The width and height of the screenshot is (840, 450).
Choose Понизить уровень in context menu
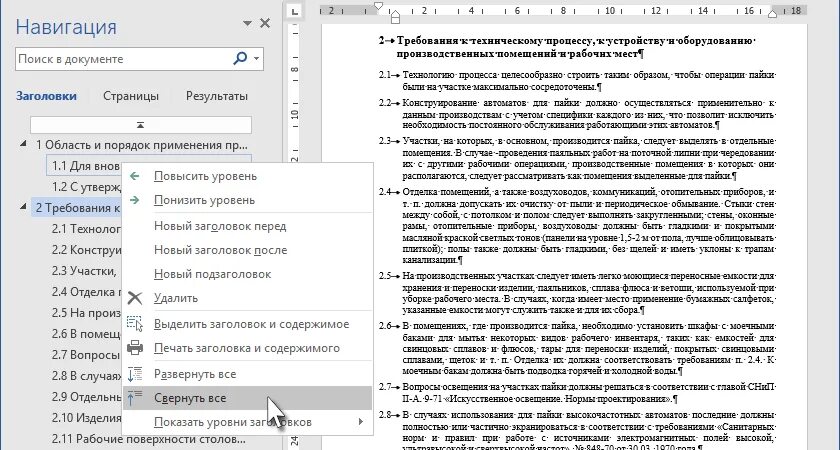[248, 200]
